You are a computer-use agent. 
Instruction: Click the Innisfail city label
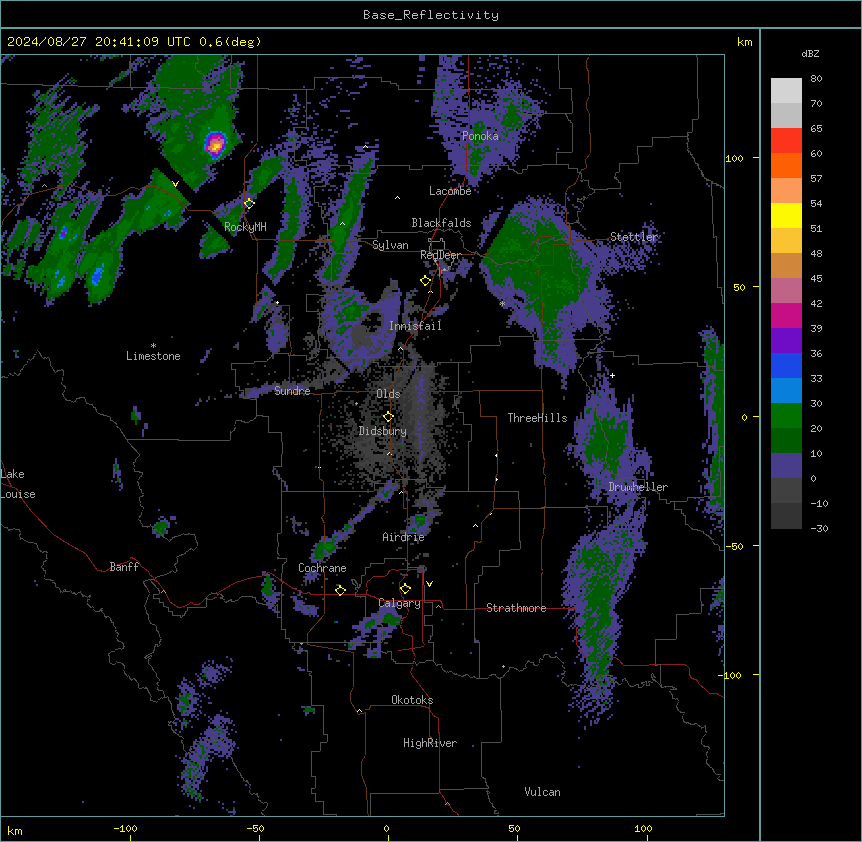click(x=415, y=326)
